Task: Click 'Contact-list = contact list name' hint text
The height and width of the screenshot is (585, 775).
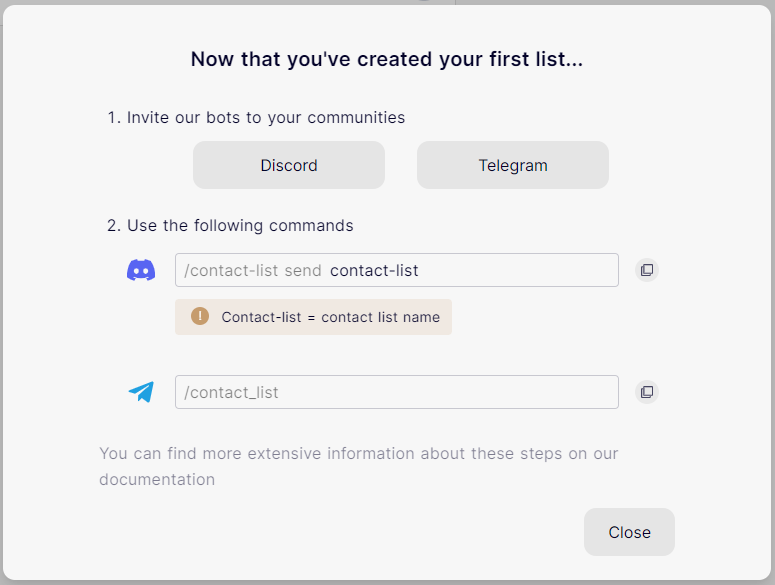Action: [330, 317]
